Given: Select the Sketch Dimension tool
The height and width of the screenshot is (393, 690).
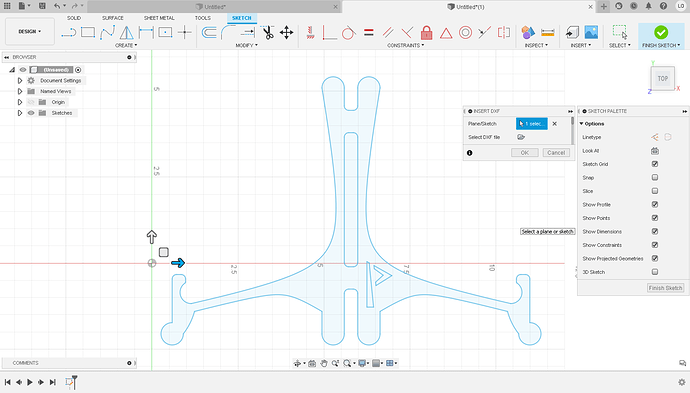Looking at the screenshot, I should (x=146, y=32).
